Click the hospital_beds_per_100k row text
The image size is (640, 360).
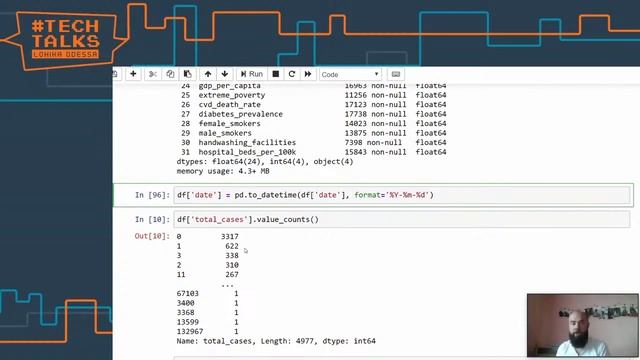tap(247, 152)
